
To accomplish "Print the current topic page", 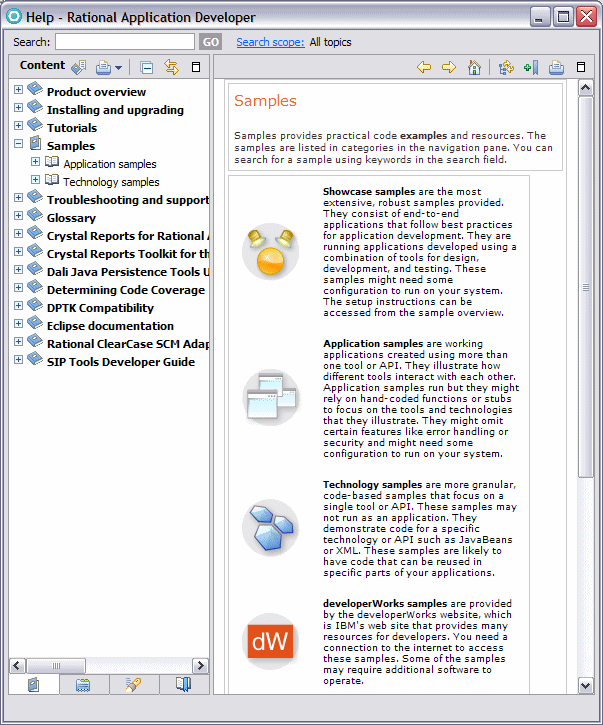I will pyautogui.click(x=556, y=68).
